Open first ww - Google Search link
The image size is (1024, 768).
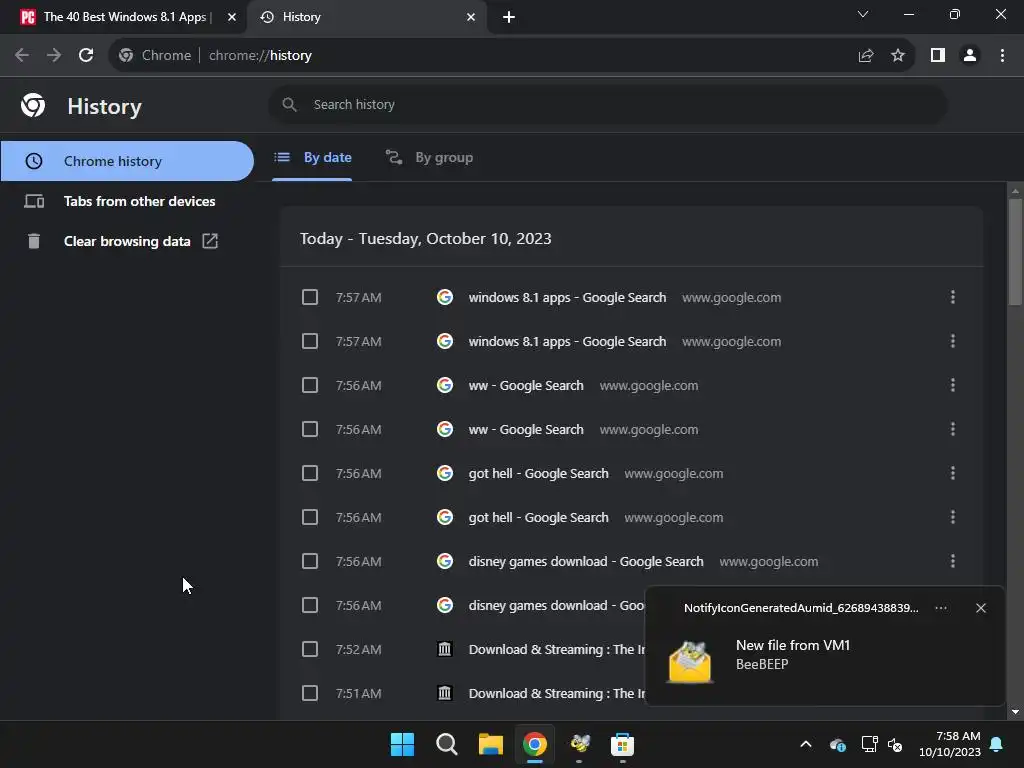(526, 385)
